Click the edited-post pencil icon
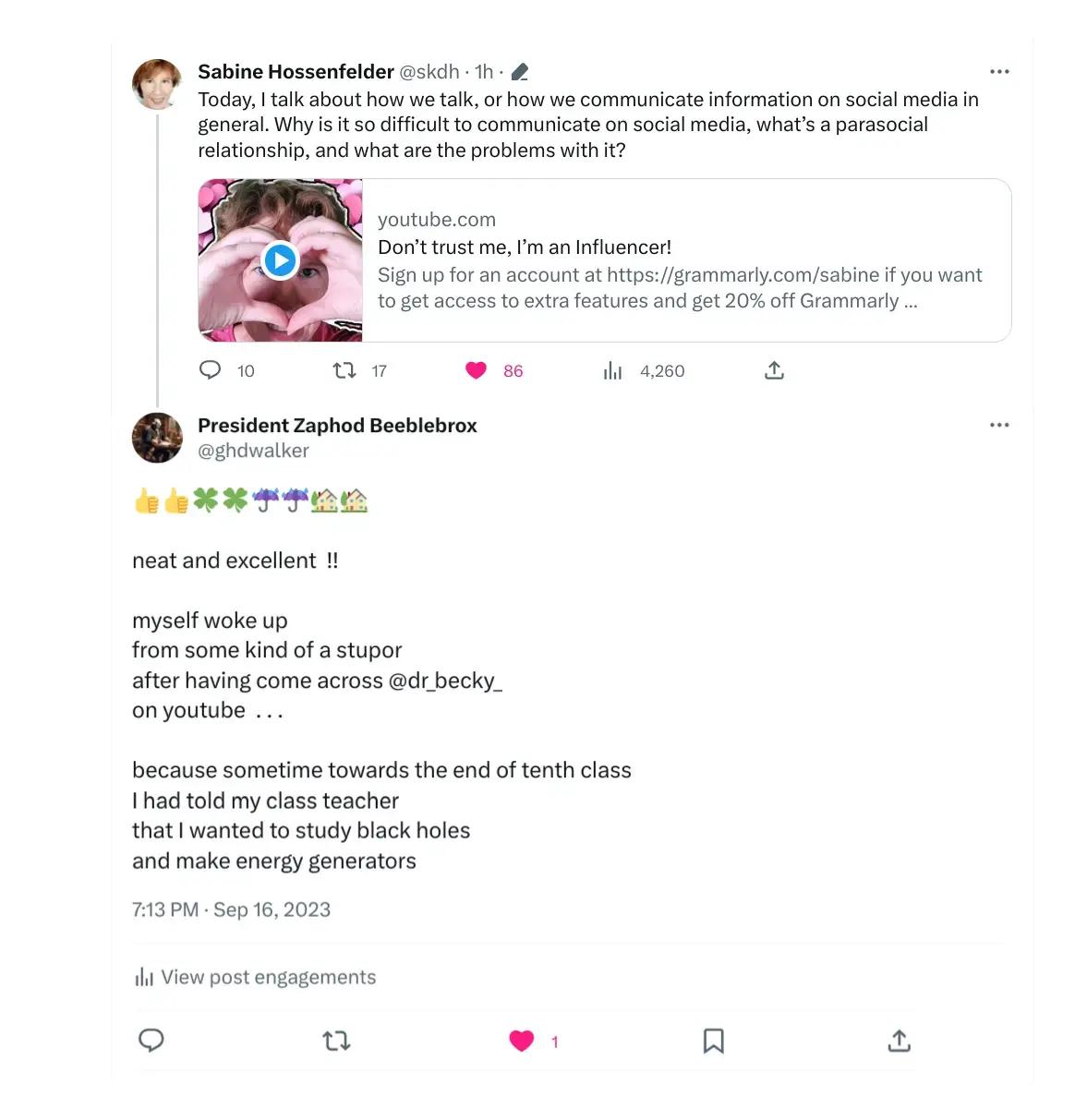 520,72
